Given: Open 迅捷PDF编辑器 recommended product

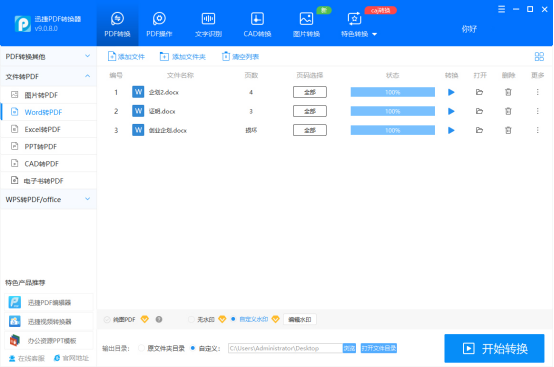Looking at the screenshot, I should pyautogui.click(x=49, y=302).
